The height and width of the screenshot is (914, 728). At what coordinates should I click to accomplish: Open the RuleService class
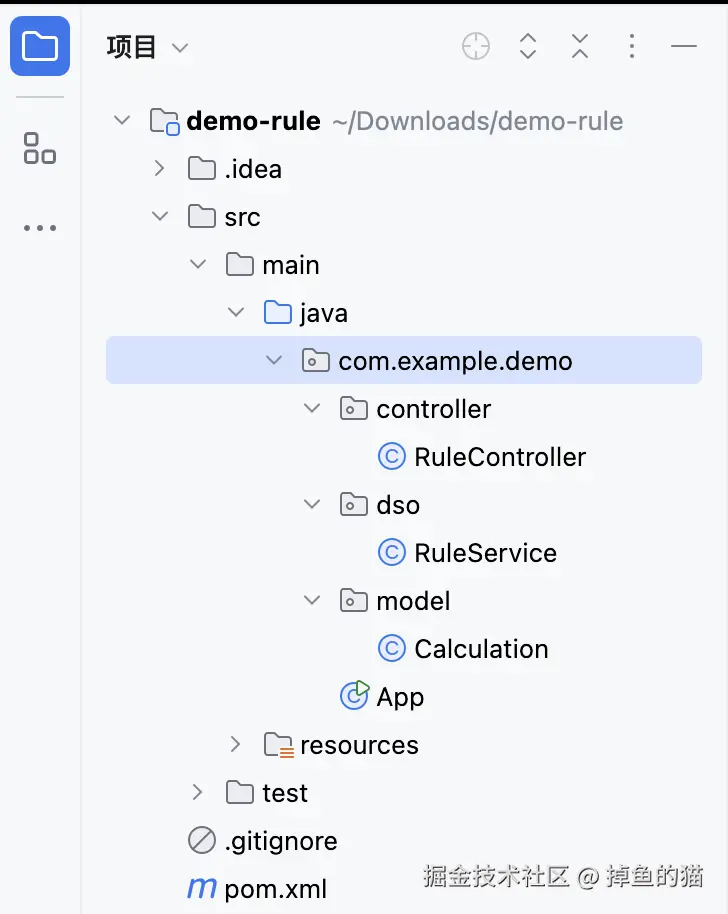[485, 553]
